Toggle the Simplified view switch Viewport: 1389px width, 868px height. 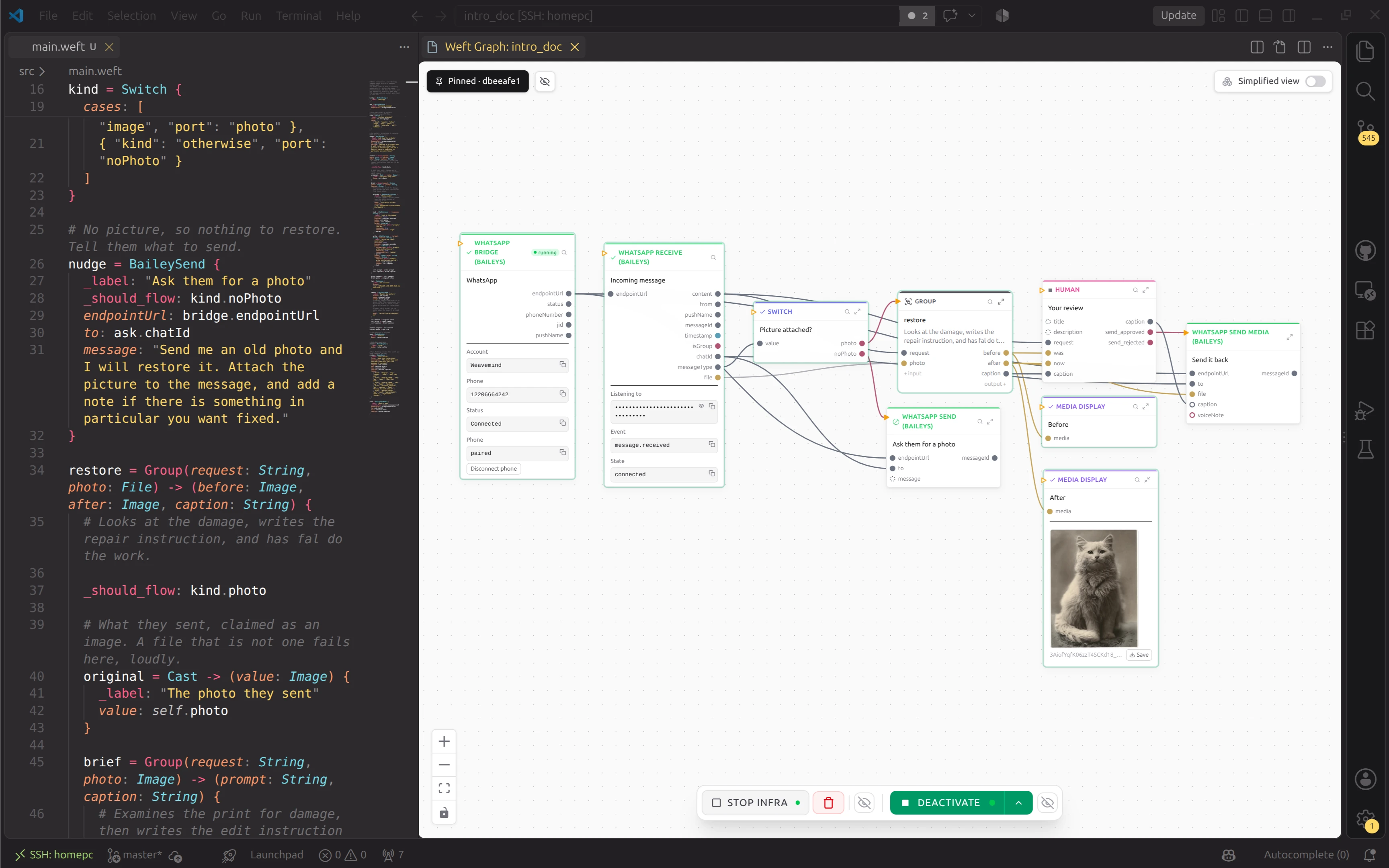point(1315,81)
